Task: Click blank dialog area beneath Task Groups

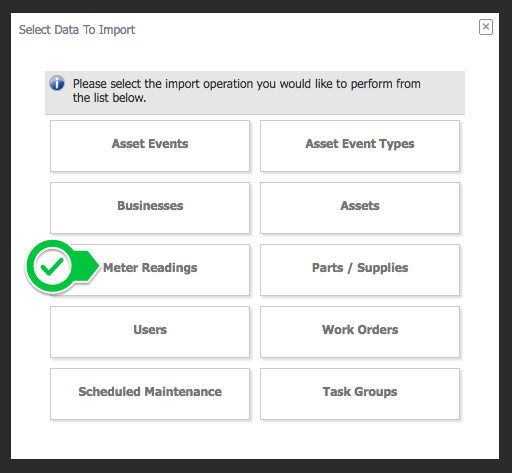Action: click(x=360, y=439)
